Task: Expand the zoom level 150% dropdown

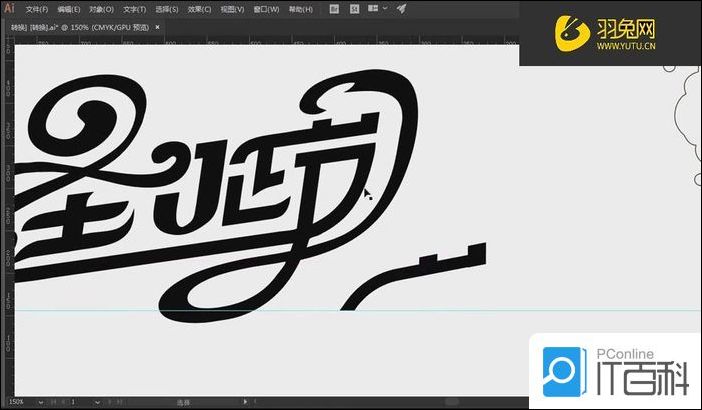Action: click(39, 402)
